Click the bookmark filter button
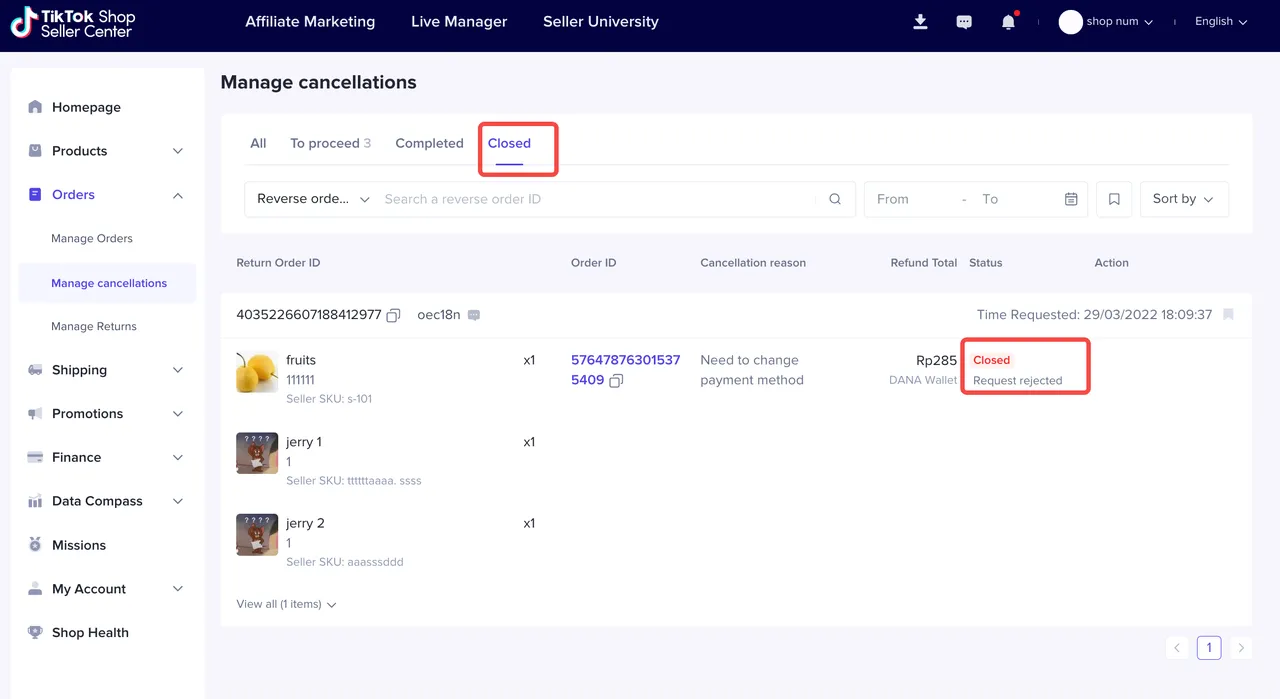Screen dimensions: 1280x699 pos(1114,199)
